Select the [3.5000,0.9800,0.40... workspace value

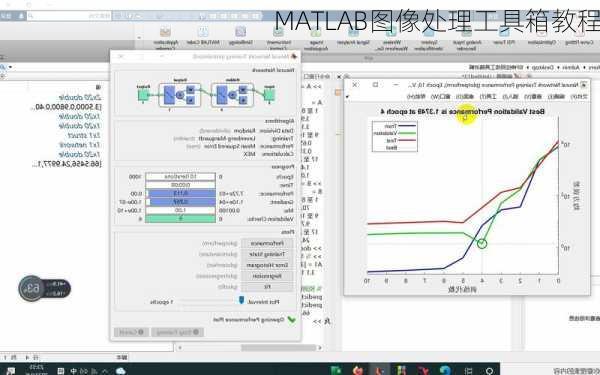67,107
